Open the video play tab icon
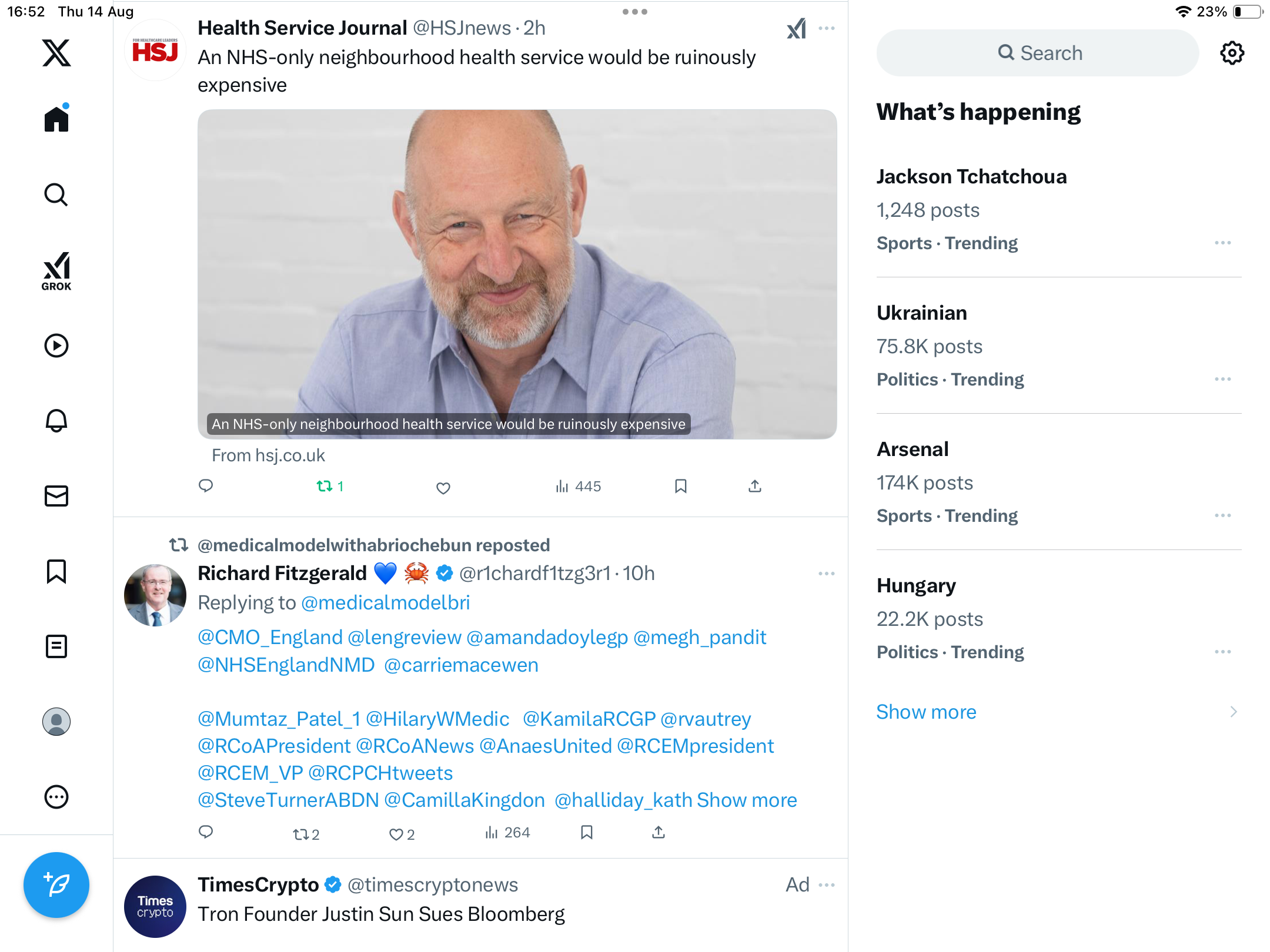 (56, 346)
